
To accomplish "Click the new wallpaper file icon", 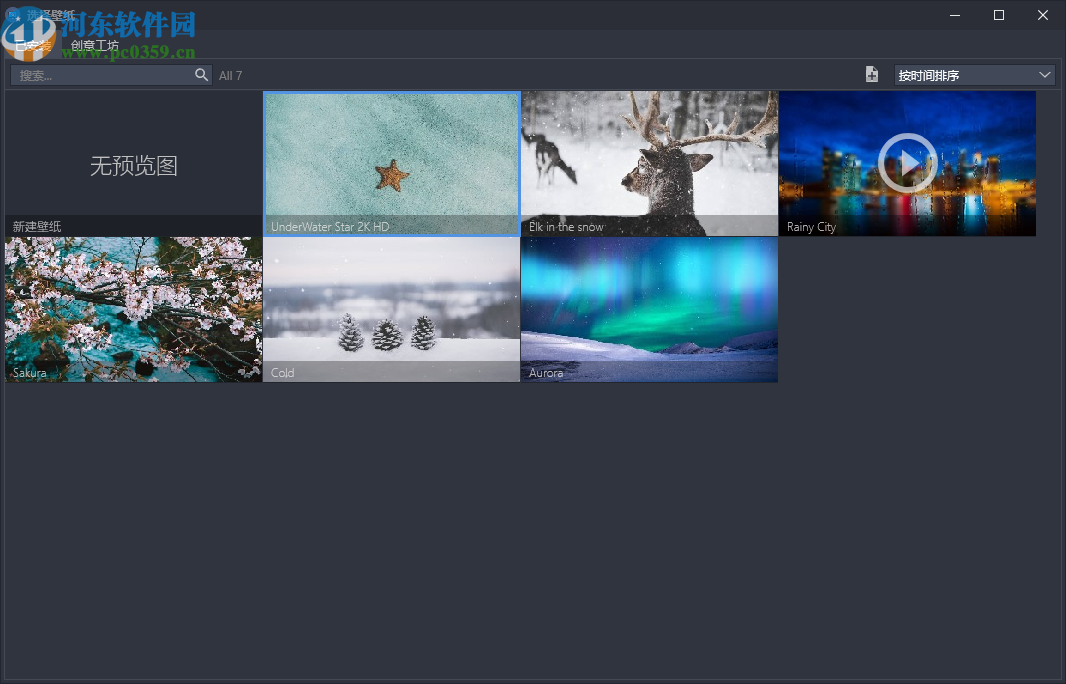I will [872, 75].
